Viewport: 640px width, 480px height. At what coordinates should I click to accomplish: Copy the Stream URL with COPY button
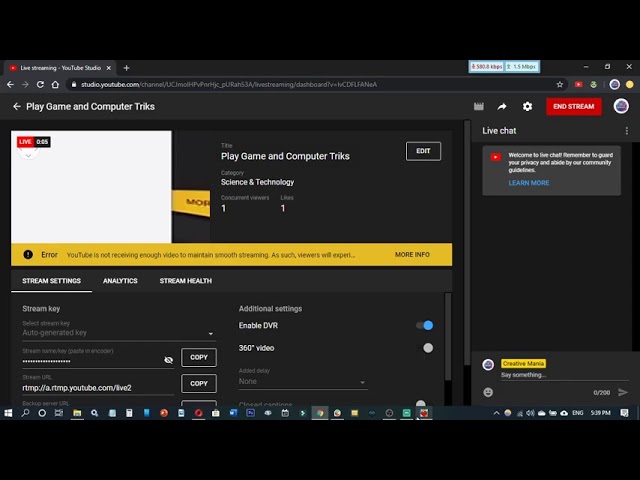[199, 383]
